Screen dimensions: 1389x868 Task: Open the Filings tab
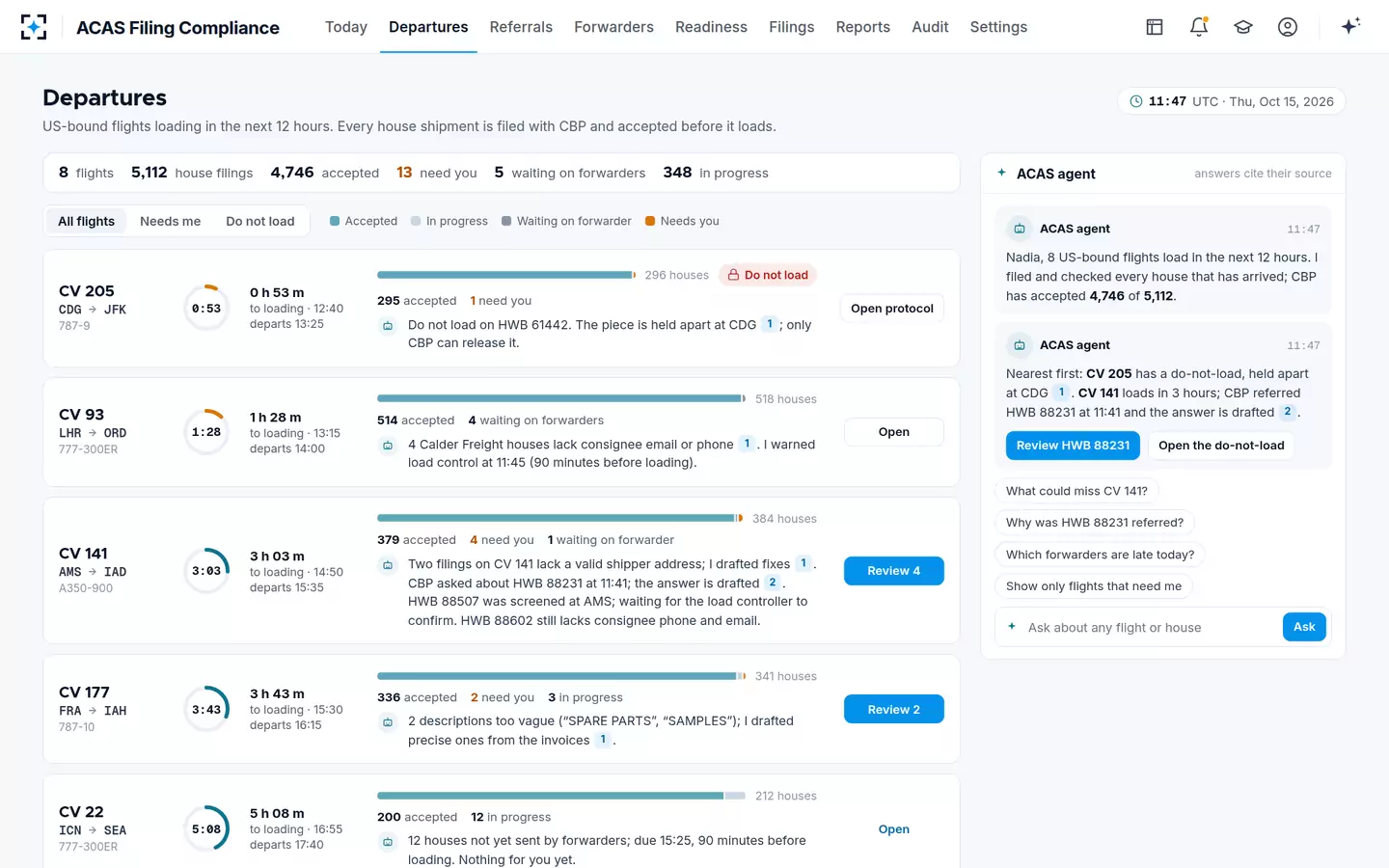tap(791, 27)
